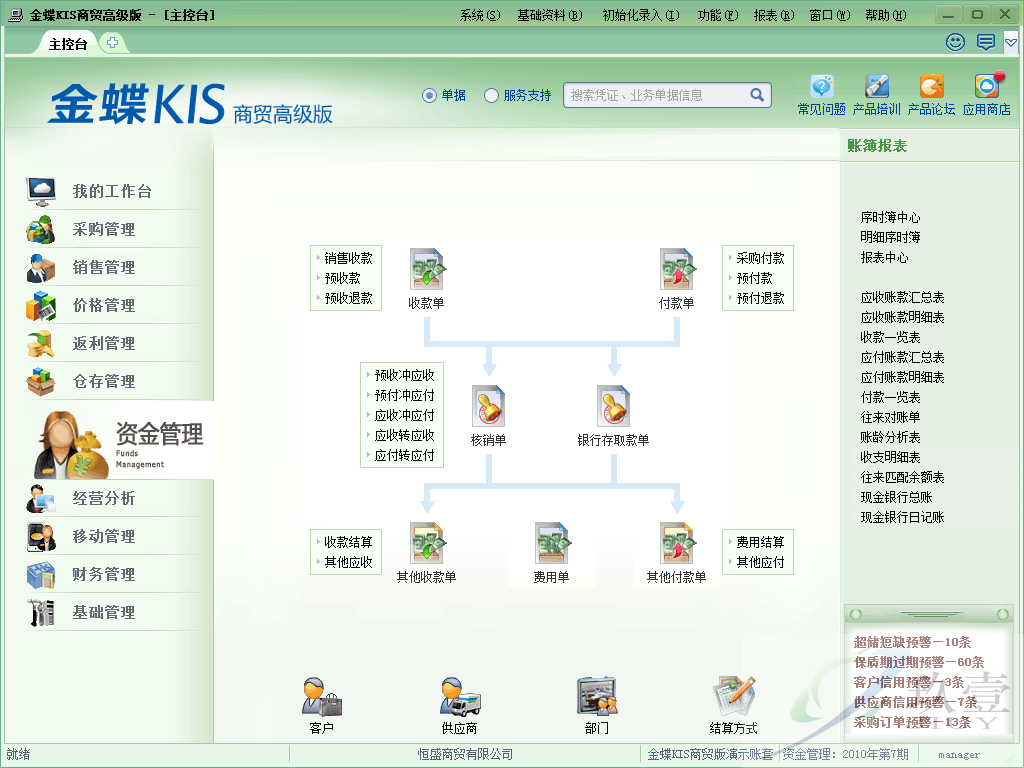Open the 账龄分析表 report
The height and width of the screenshot is (768, 1024).
click(x=890, y=437)
